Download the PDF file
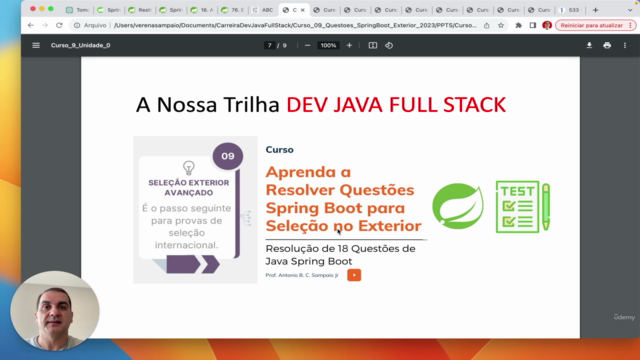 point(589,45)
